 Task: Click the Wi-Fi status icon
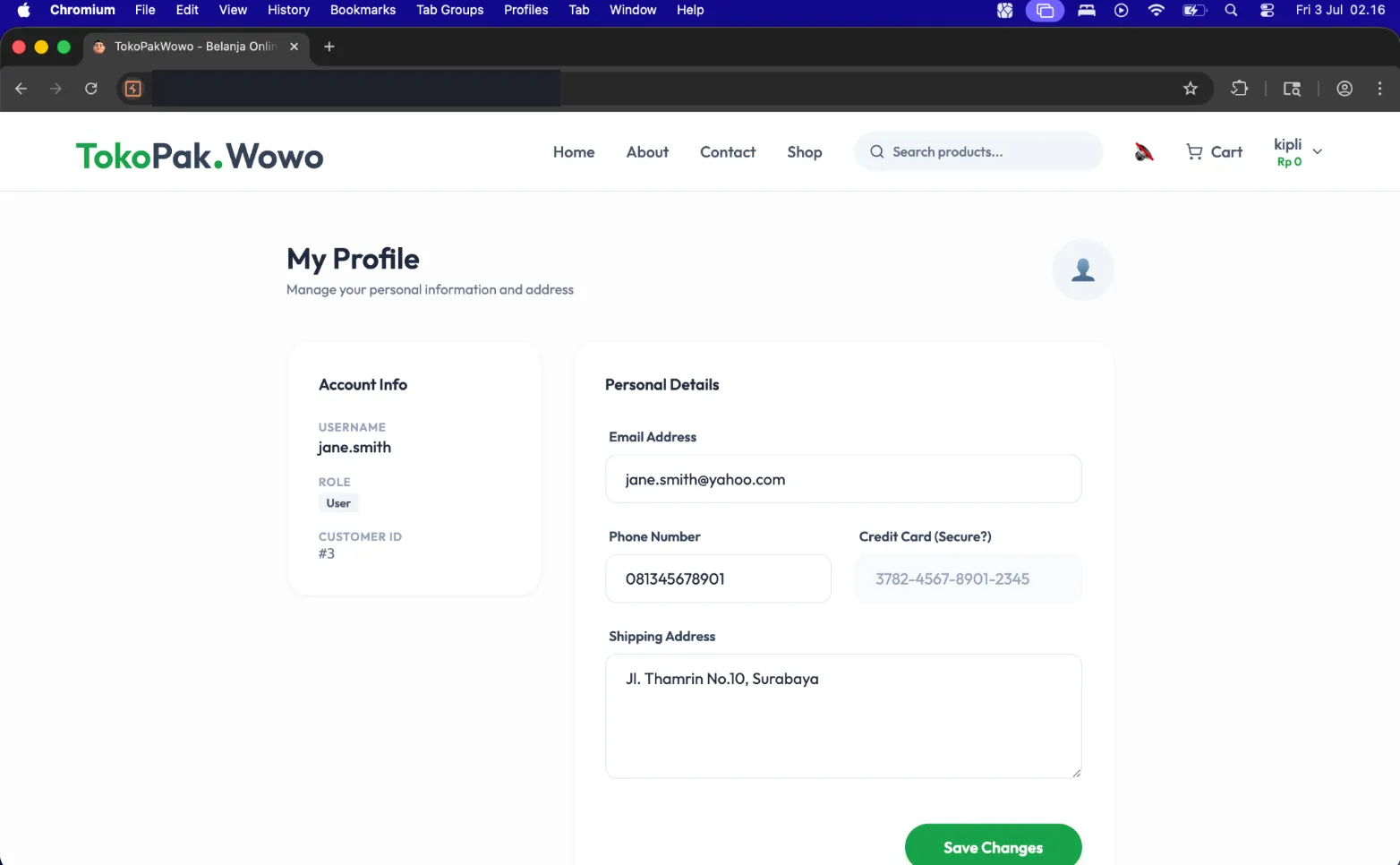(1157, 10)
